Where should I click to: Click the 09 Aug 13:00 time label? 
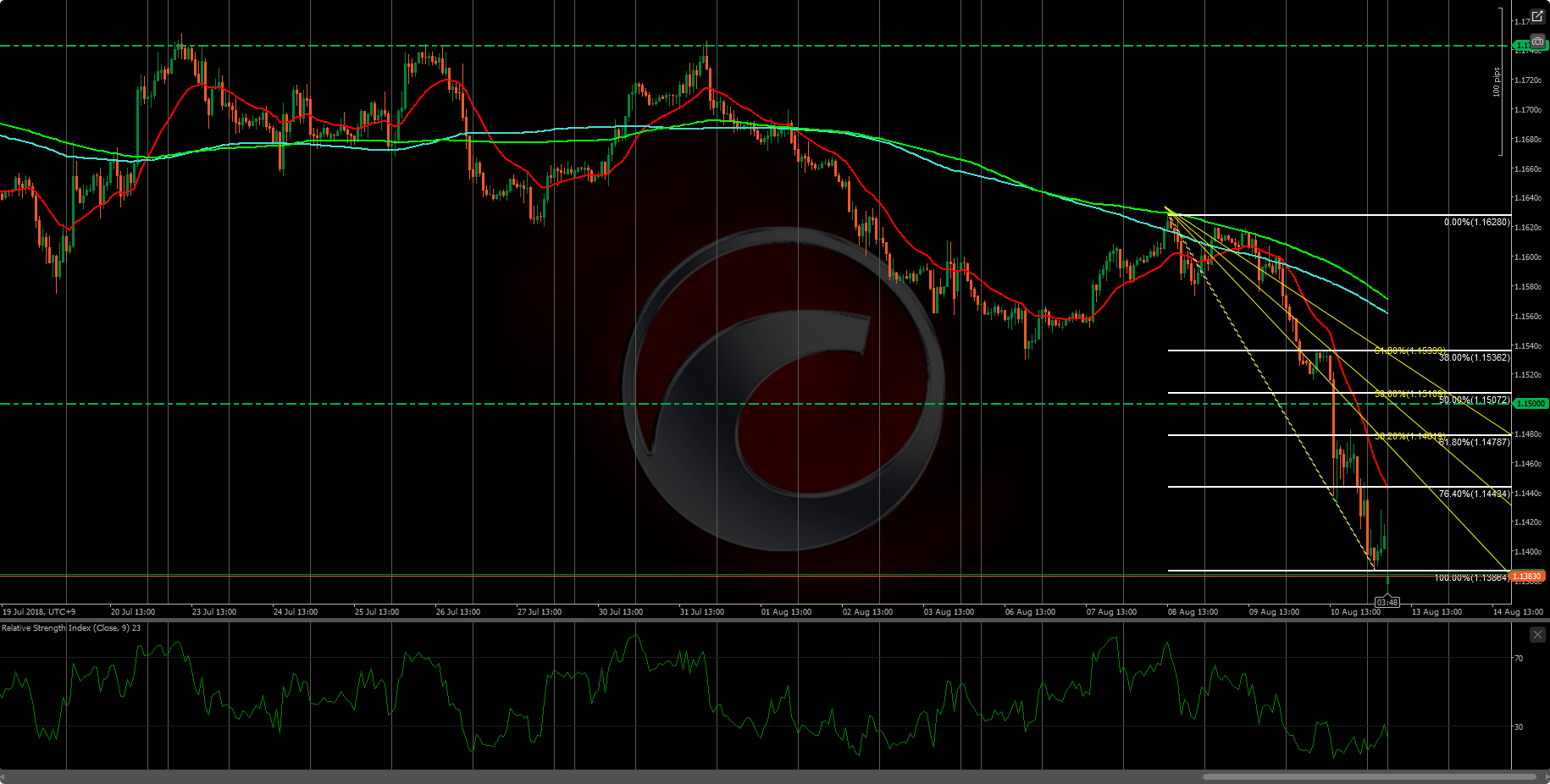pos(1275,611)
